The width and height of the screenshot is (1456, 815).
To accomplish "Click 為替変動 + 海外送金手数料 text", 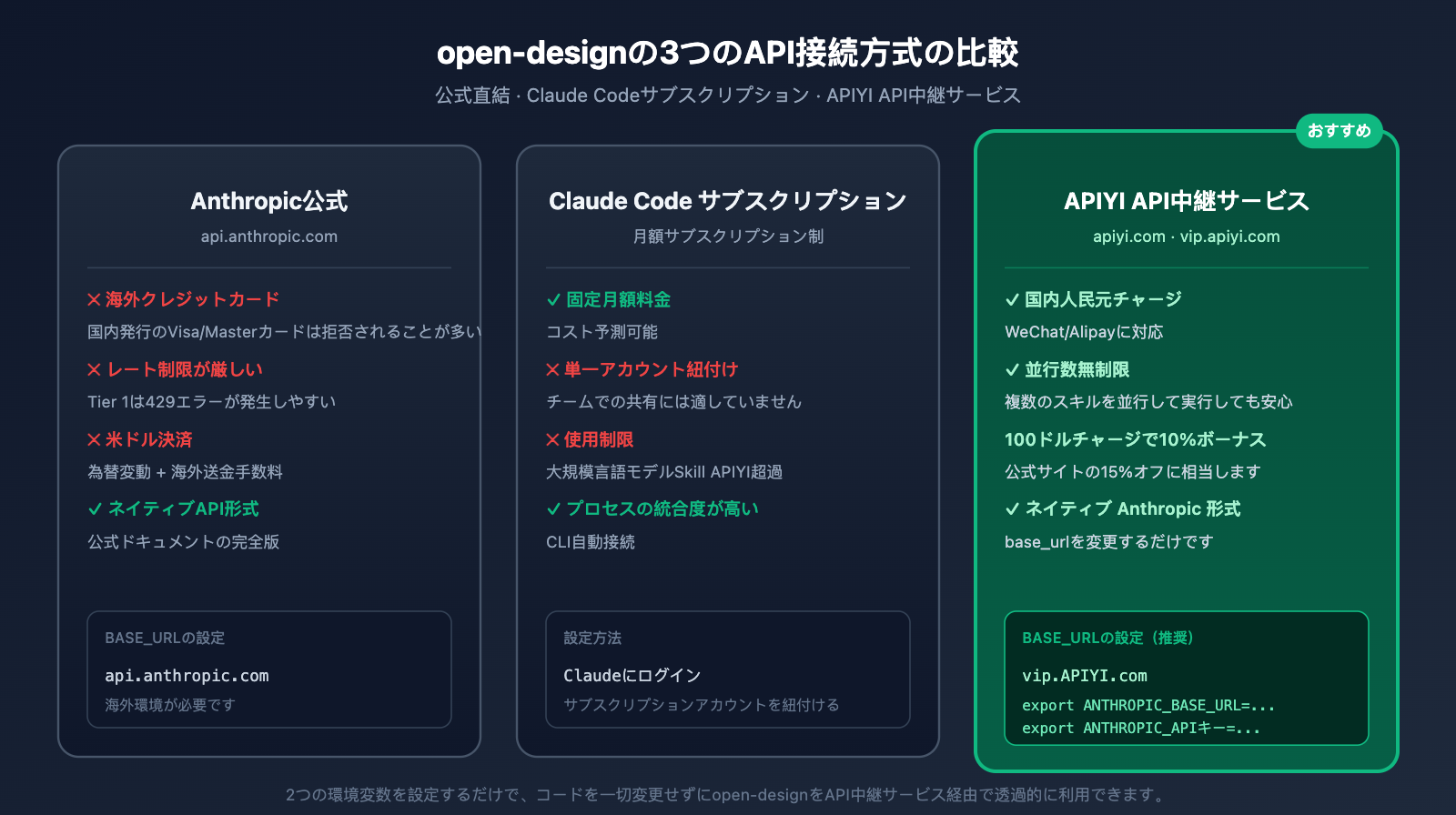I will click(185, 472).
